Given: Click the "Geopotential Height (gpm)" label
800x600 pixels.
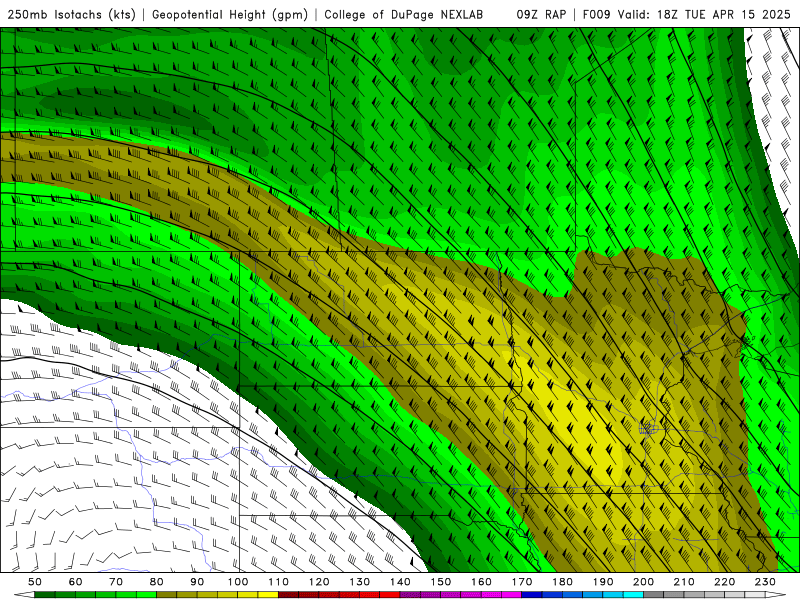Looking at the screenshot, I should [230, 14].
